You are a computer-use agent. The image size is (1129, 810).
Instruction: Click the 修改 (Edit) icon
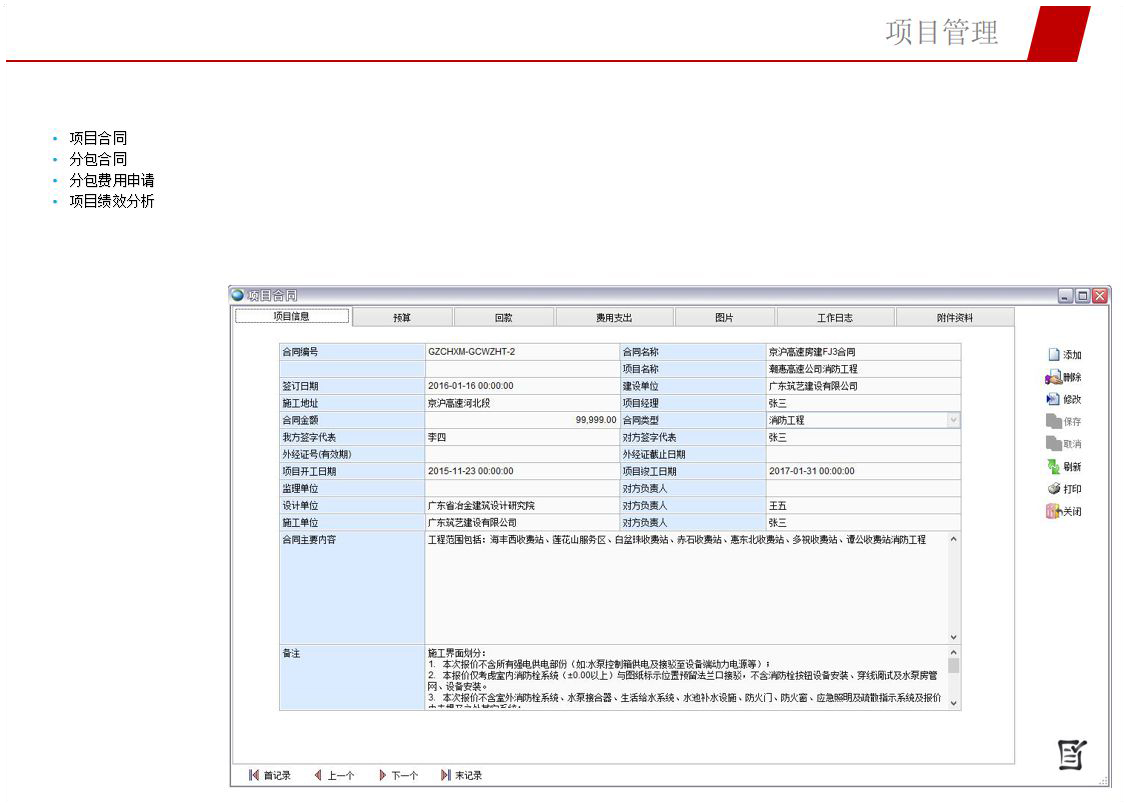[x=1053, y=400]
